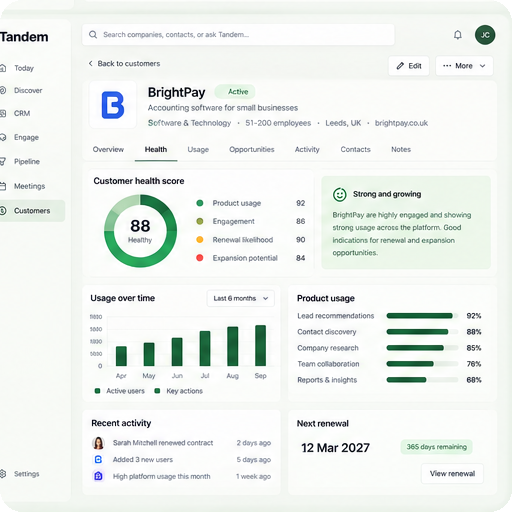Viewport: 512px width, 512px height.
Task: Click the 12 Mar 2027 renewal date
Action: (x=335, y=448)
